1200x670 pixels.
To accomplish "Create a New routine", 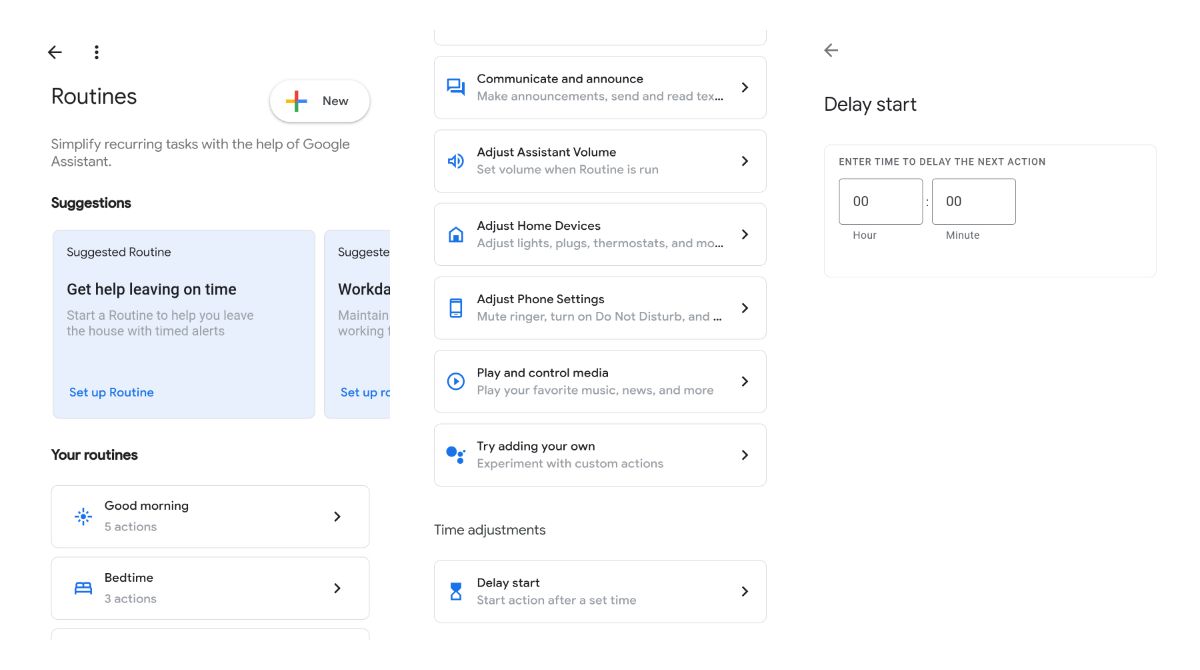I will point(319,101).
